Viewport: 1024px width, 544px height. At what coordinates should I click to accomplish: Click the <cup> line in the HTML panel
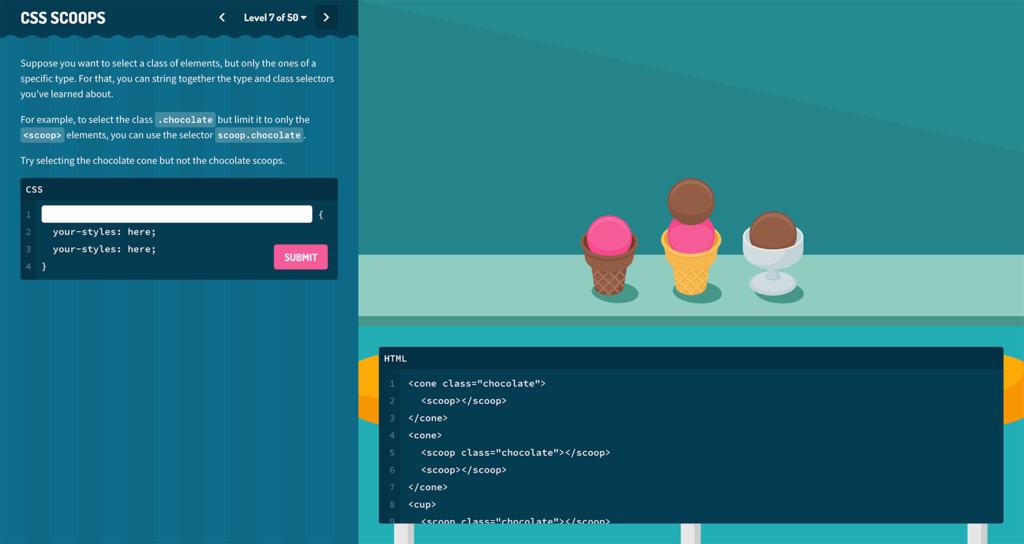(422, 504)
